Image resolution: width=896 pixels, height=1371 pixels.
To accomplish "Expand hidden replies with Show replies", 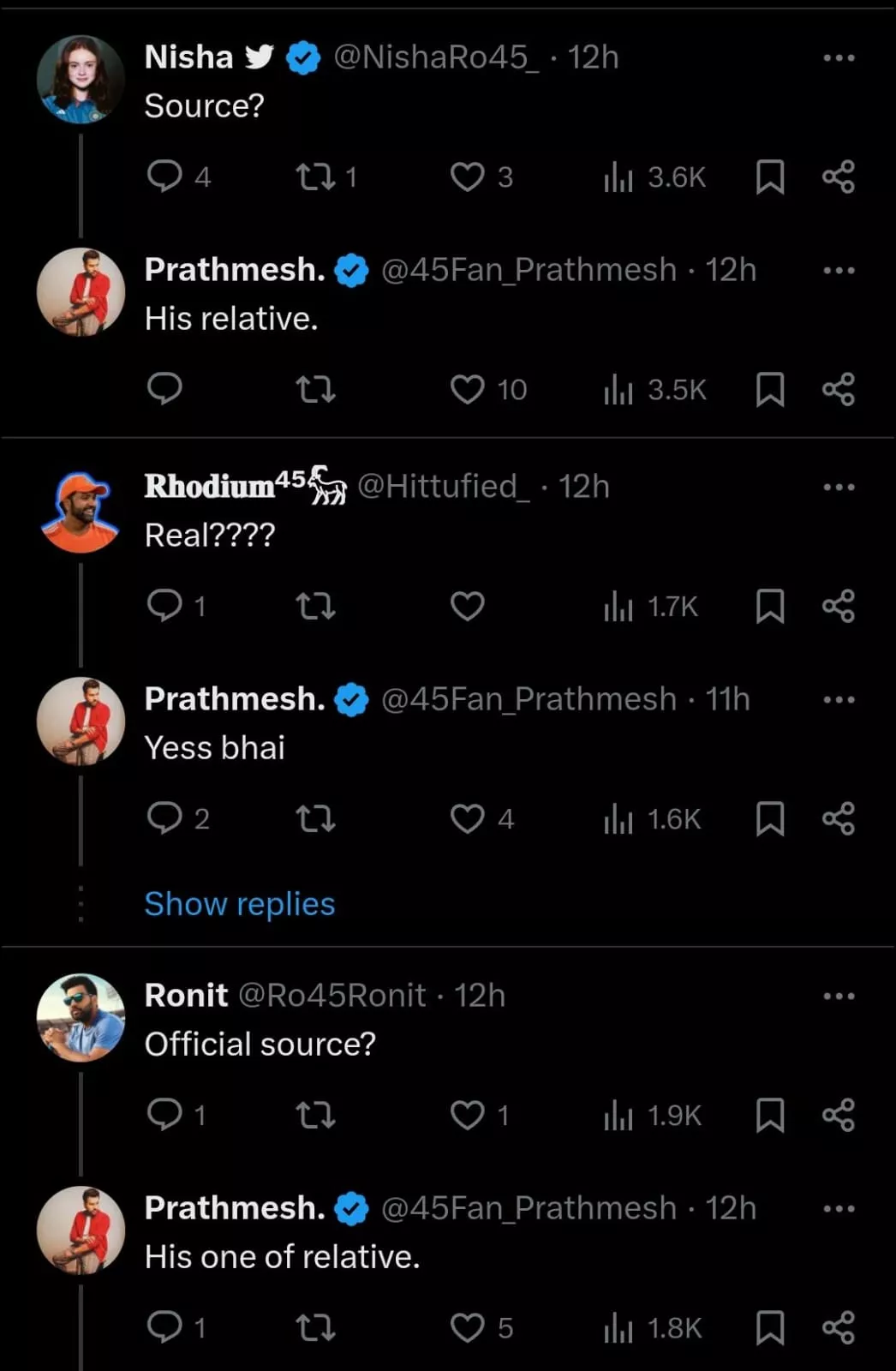I will [240, 904].
